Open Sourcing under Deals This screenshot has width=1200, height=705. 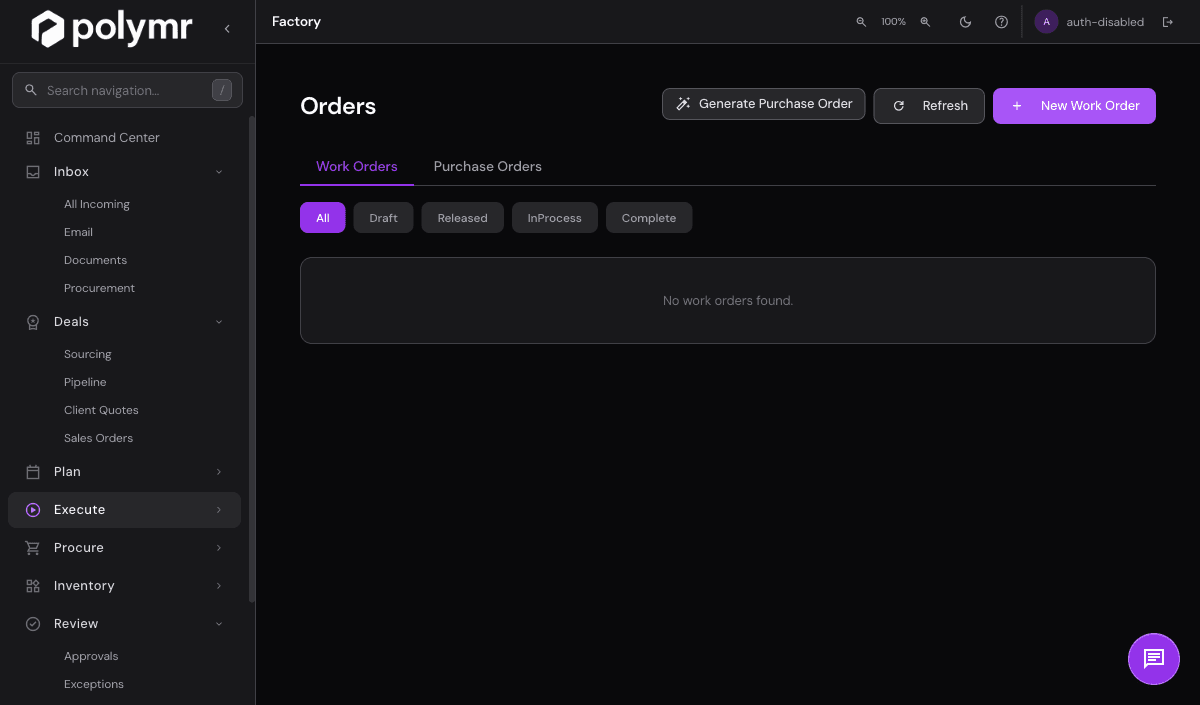coord(88,354)
